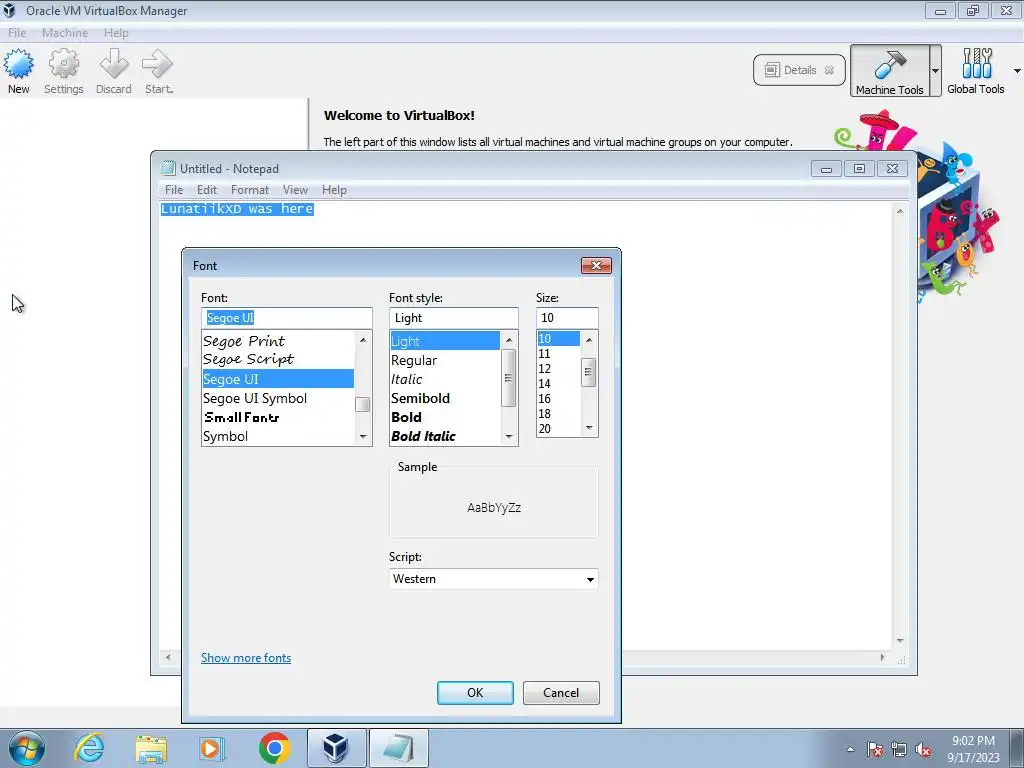
Task: Choose Bold font style
Action: [x=445, y=417]
